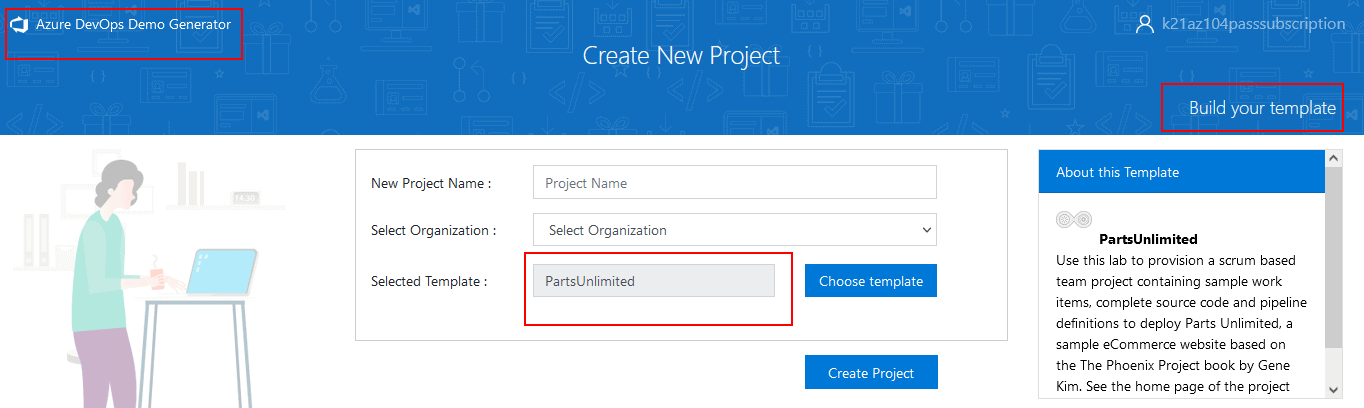Click the Create Project button
Screen dimensions: 1364x408
point(871,372)
